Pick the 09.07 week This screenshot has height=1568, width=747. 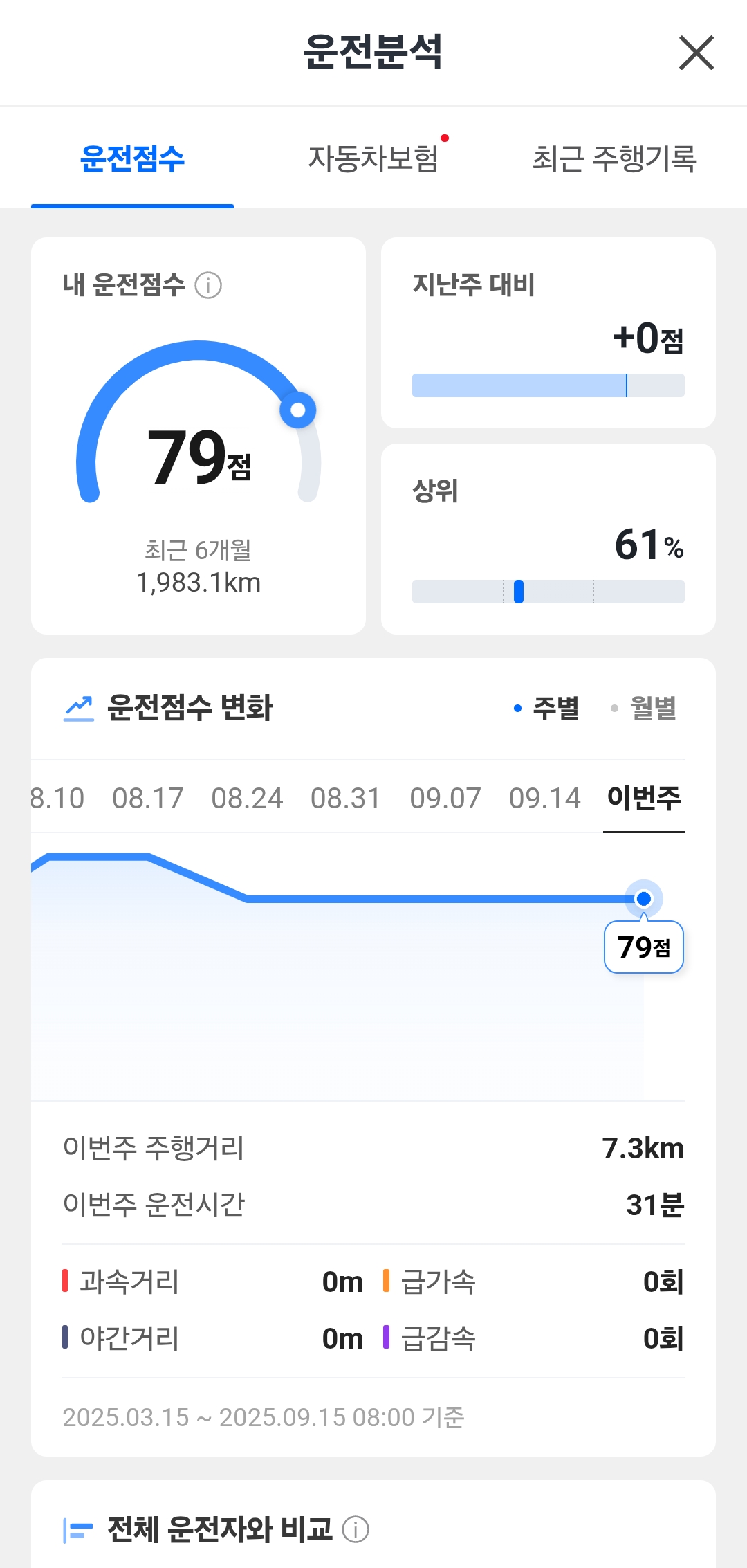(445, 798)
